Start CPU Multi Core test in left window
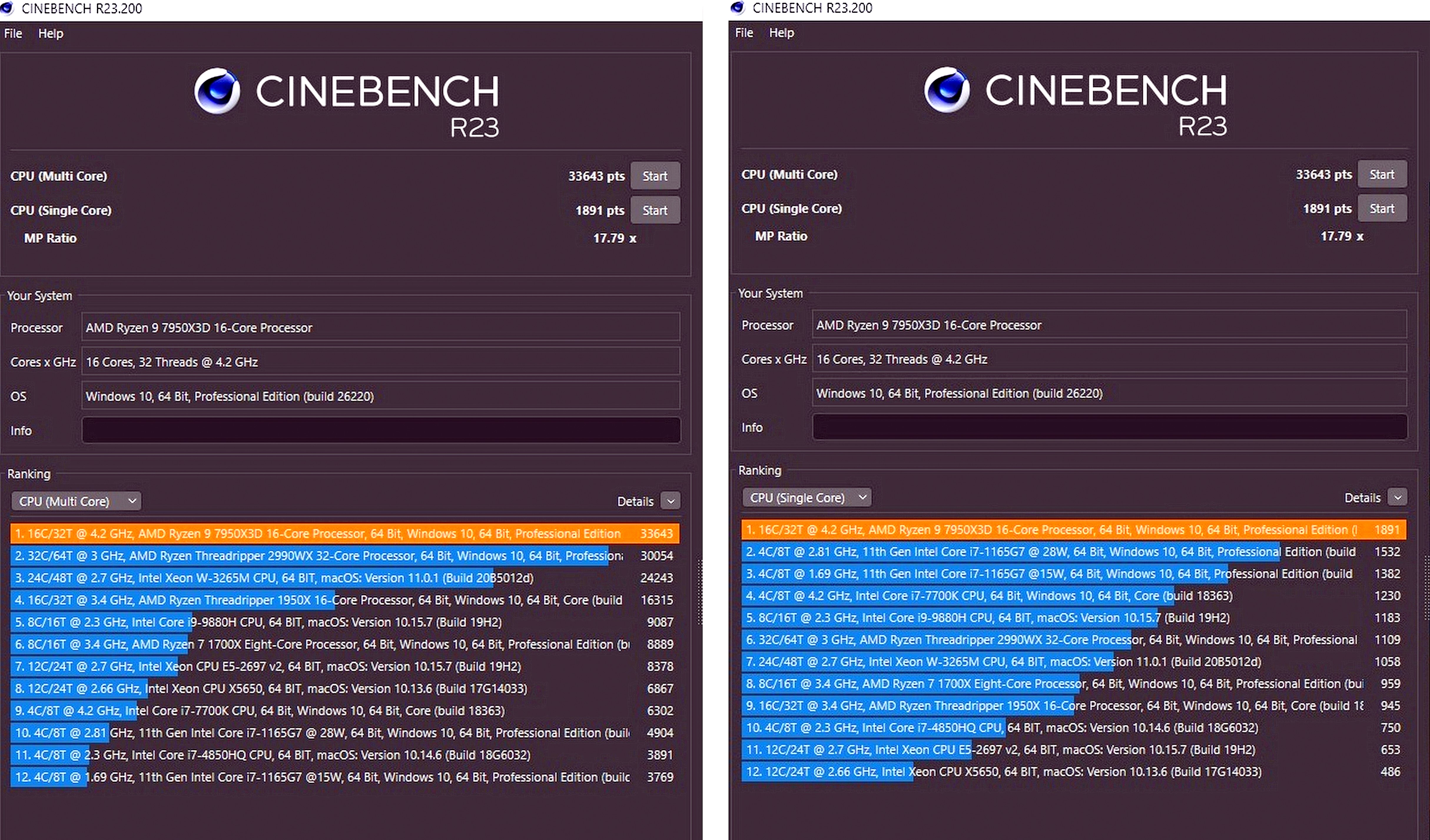 655,176
